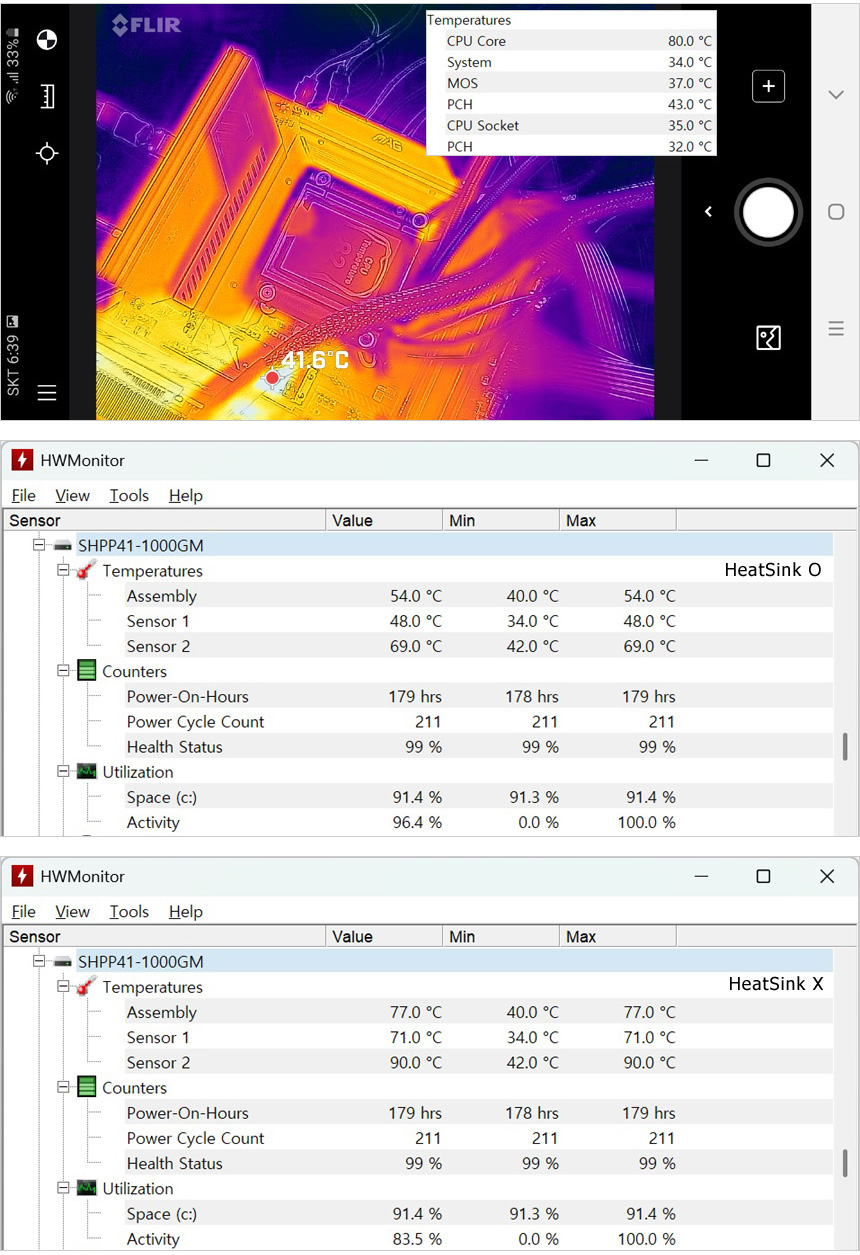Click Value column header in the upper HWMonitor
The image size is (860, 1255).
tap(353, 520)
